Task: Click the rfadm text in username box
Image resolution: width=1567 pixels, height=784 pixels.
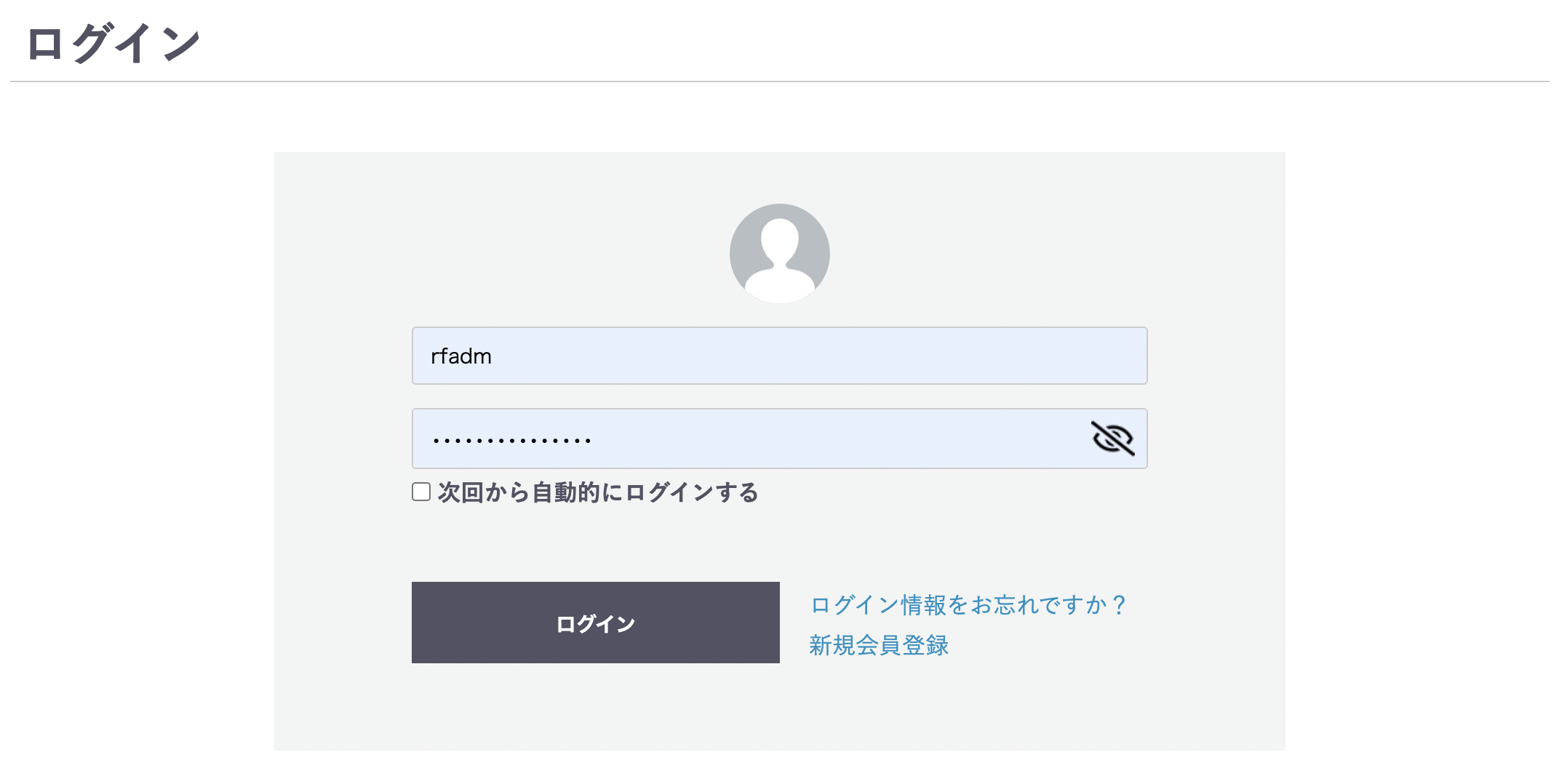Action: tap(461, 356)
